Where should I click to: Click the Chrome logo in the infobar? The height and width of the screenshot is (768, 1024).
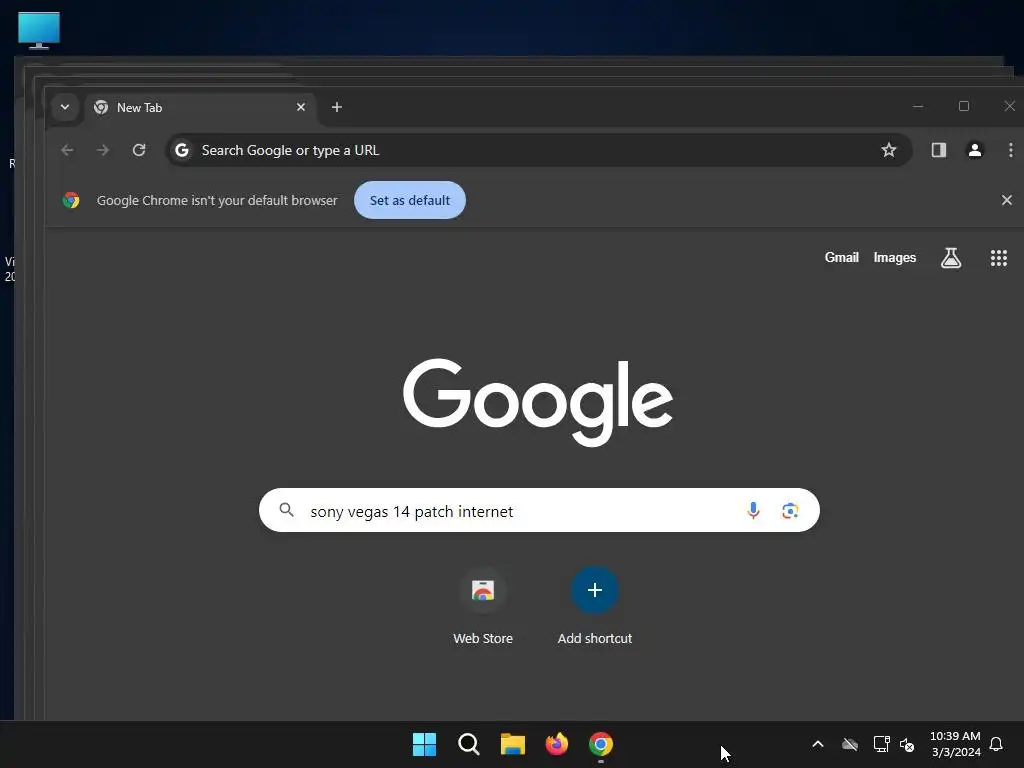point(71,200)
